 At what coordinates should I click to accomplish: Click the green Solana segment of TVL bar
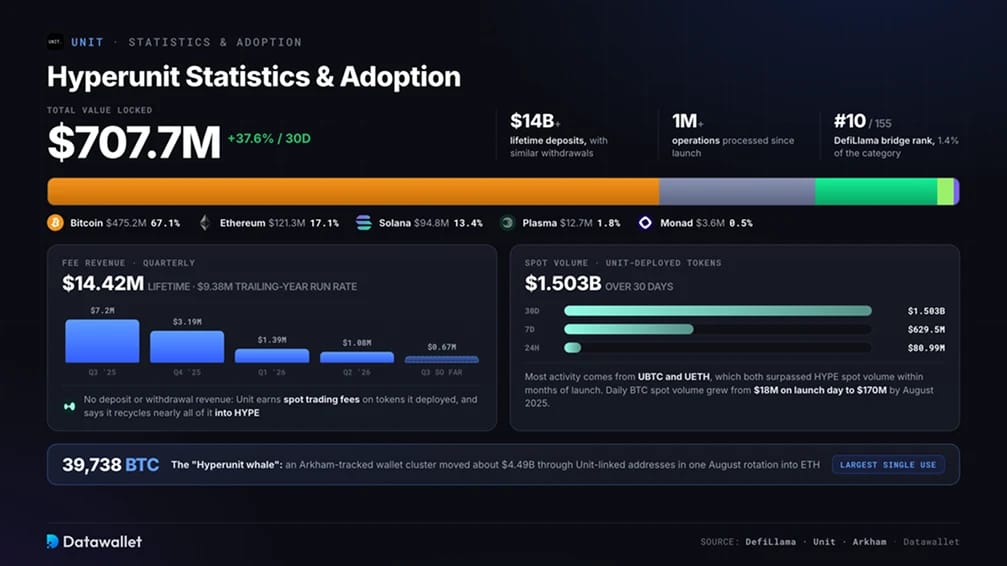point(876,191)
